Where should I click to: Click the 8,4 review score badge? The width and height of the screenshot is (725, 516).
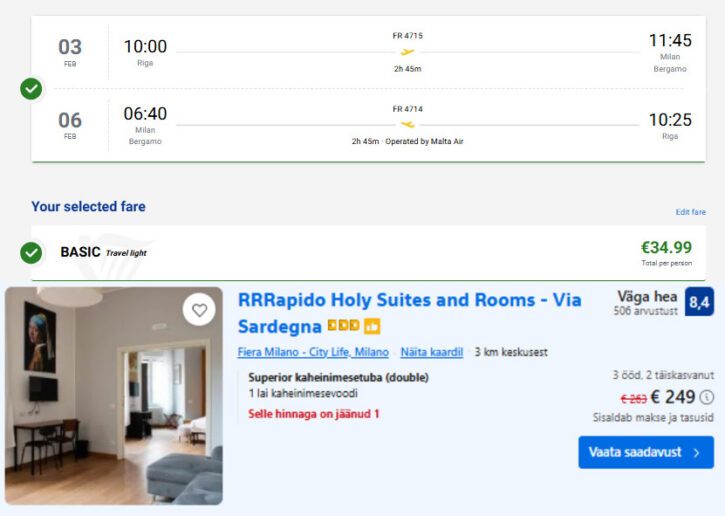coord(699,302)
